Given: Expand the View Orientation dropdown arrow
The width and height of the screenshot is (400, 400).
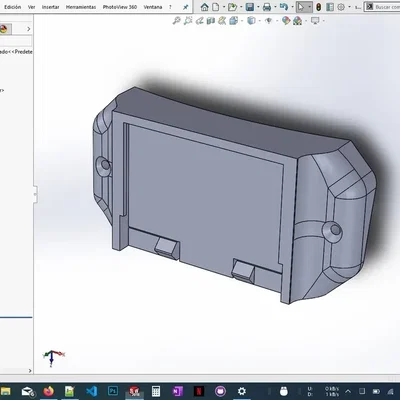Looking at the screenshot, I should point(242,21).
